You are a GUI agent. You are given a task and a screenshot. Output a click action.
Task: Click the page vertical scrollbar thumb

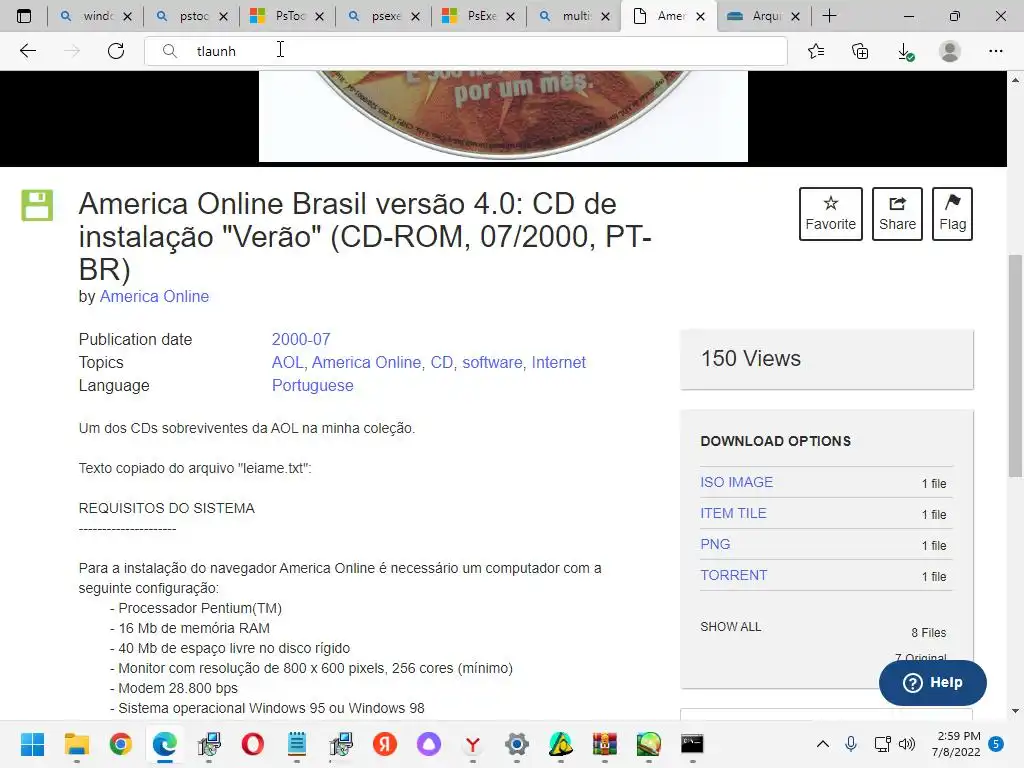(x=1015, y=366)
